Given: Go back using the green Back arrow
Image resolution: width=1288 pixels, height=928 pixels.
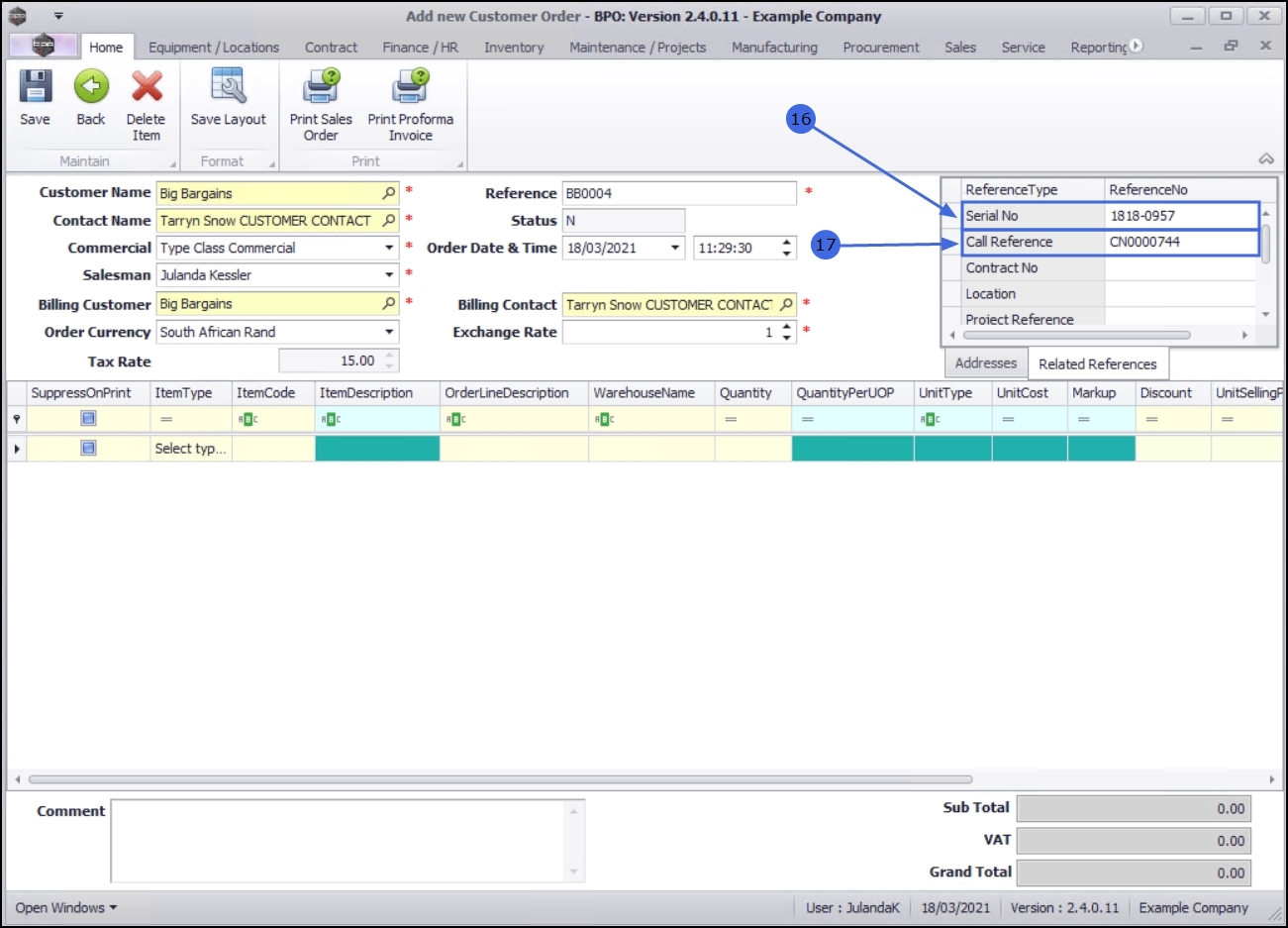Looking at the screenshot, I should click(91, 87).
